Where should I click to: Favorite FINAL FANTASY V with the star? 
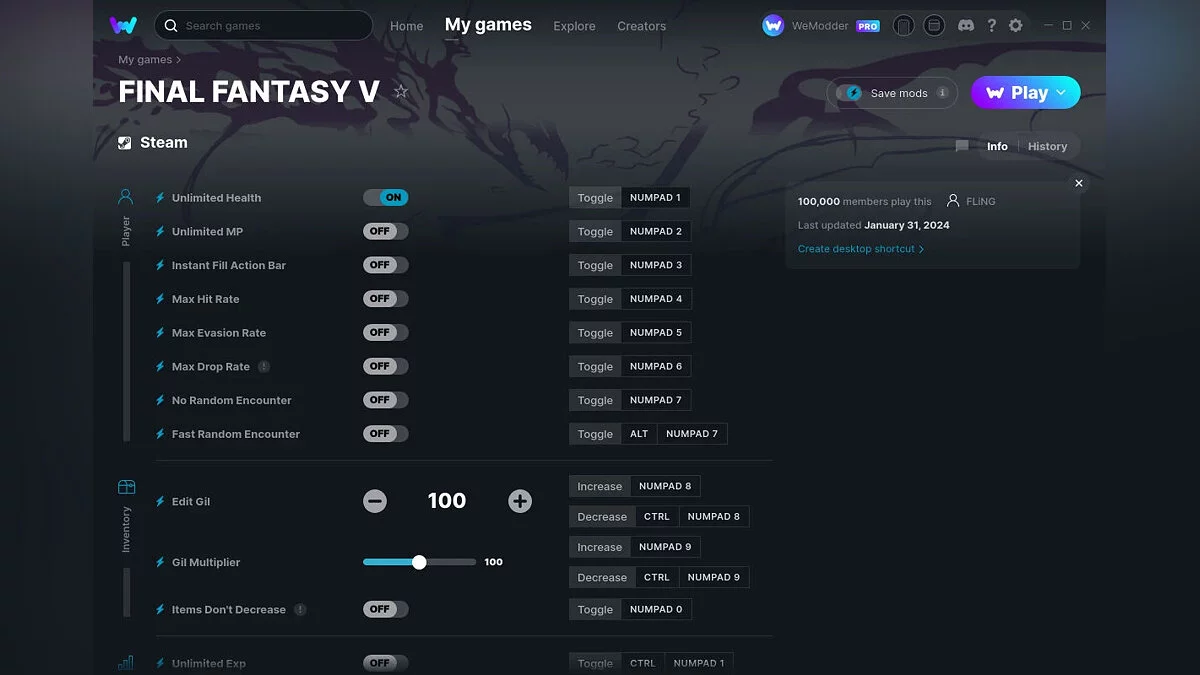(x=401, y=92)
